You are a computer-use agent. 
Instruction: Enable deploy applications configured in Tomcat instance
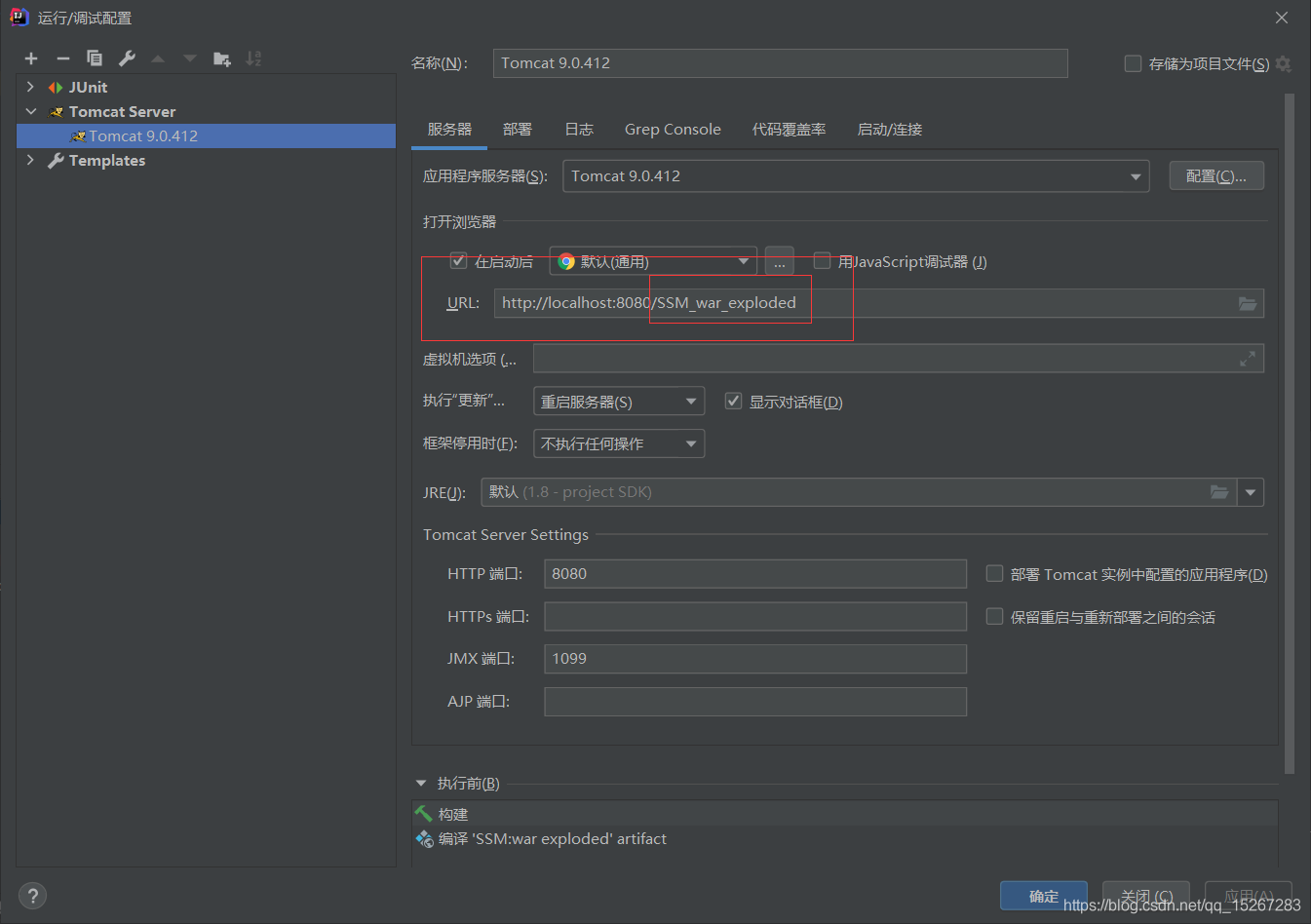coord(994,574)
